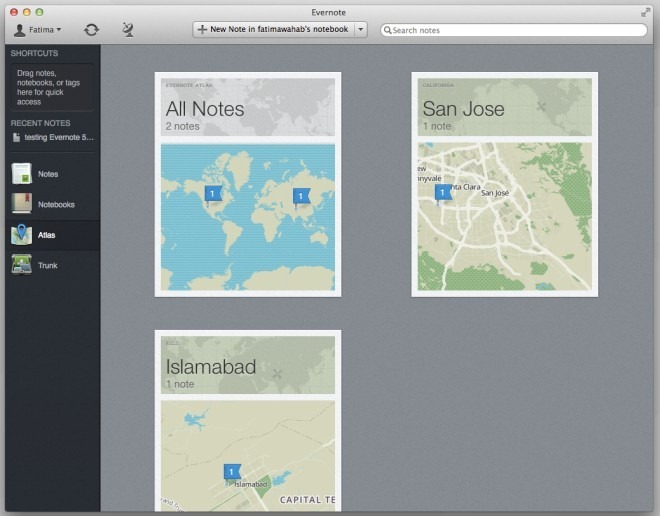Image resolution: width=660 pixels, height=516 pixels.
Task: Click the Santa Clara label on the map
Action: pos(466,187)
